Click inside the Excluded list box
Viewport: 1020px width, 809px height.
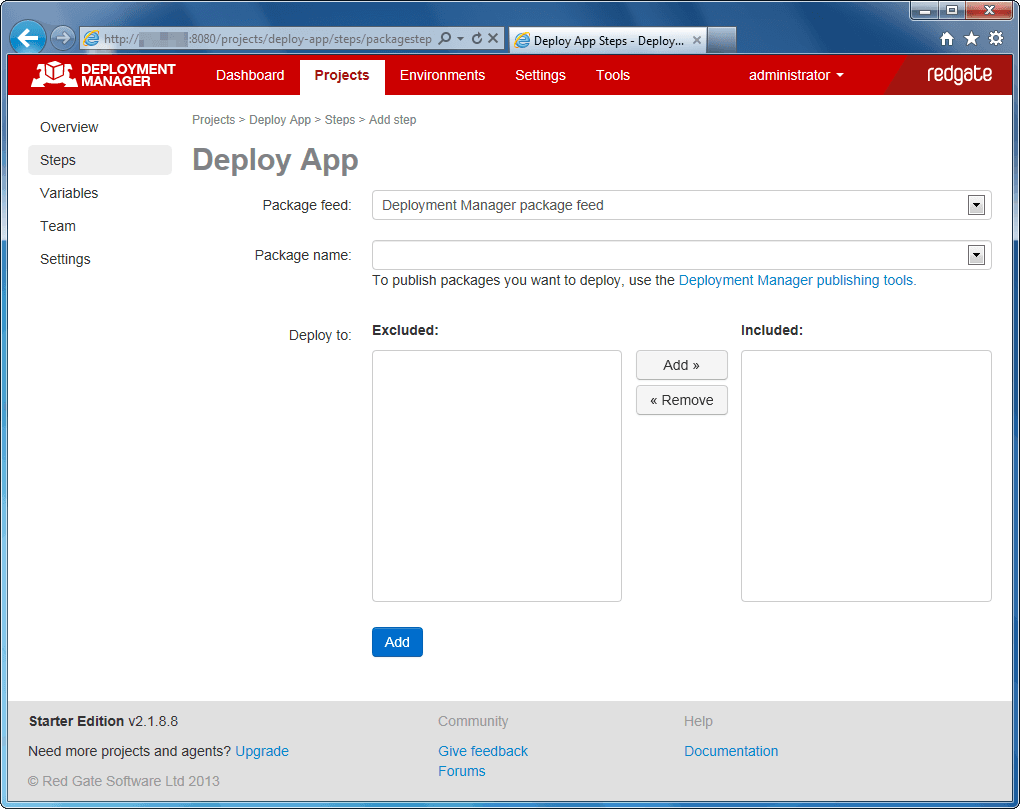tap(497, 476)
